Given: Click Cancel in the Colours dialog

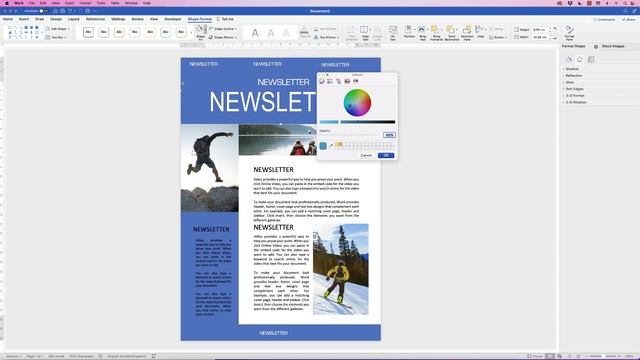Looking at the screenshot, I should tap(366, 156).
